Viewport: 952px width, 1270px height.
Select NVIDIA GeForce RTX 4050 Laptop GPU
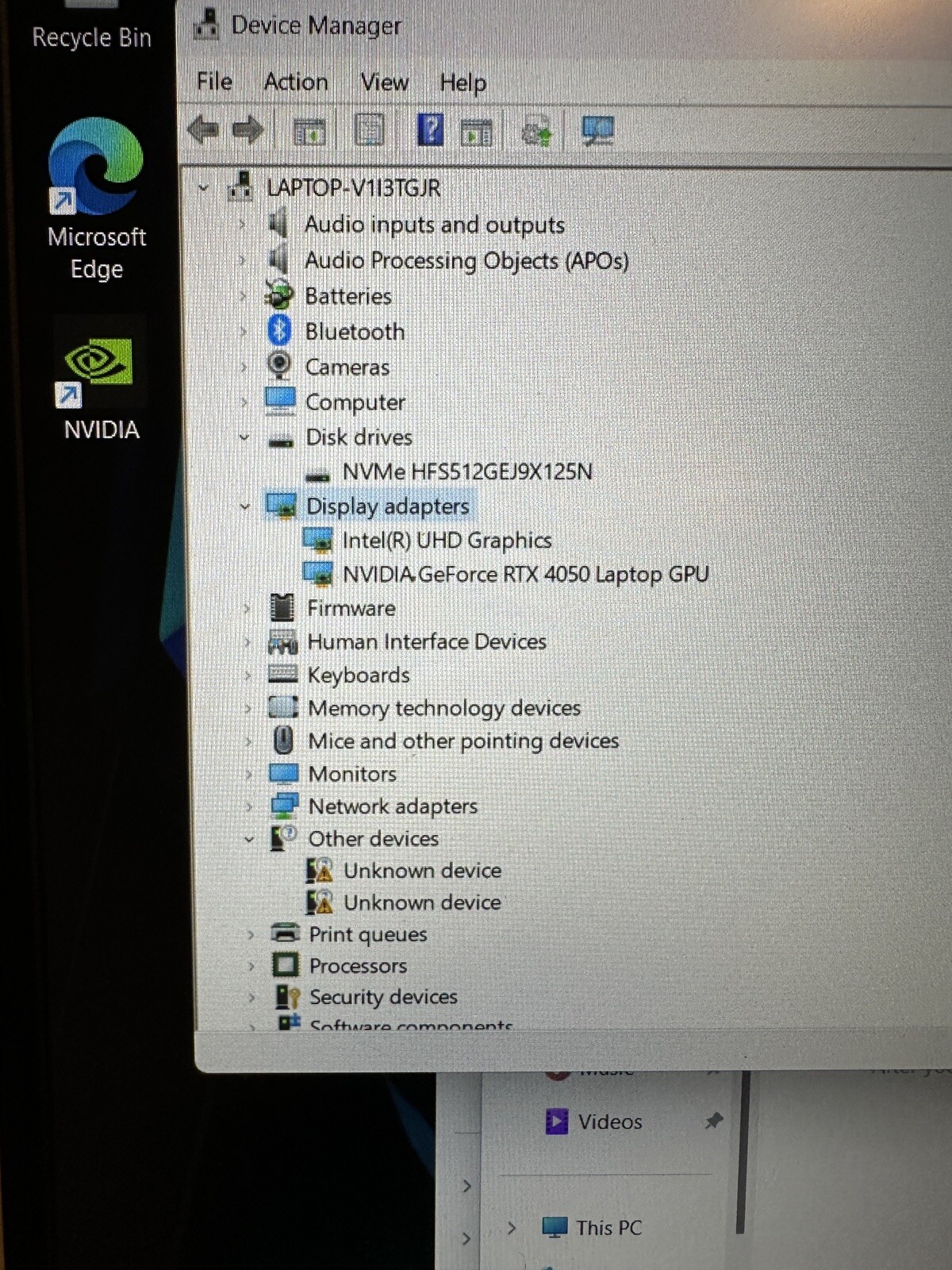[525, 575]
